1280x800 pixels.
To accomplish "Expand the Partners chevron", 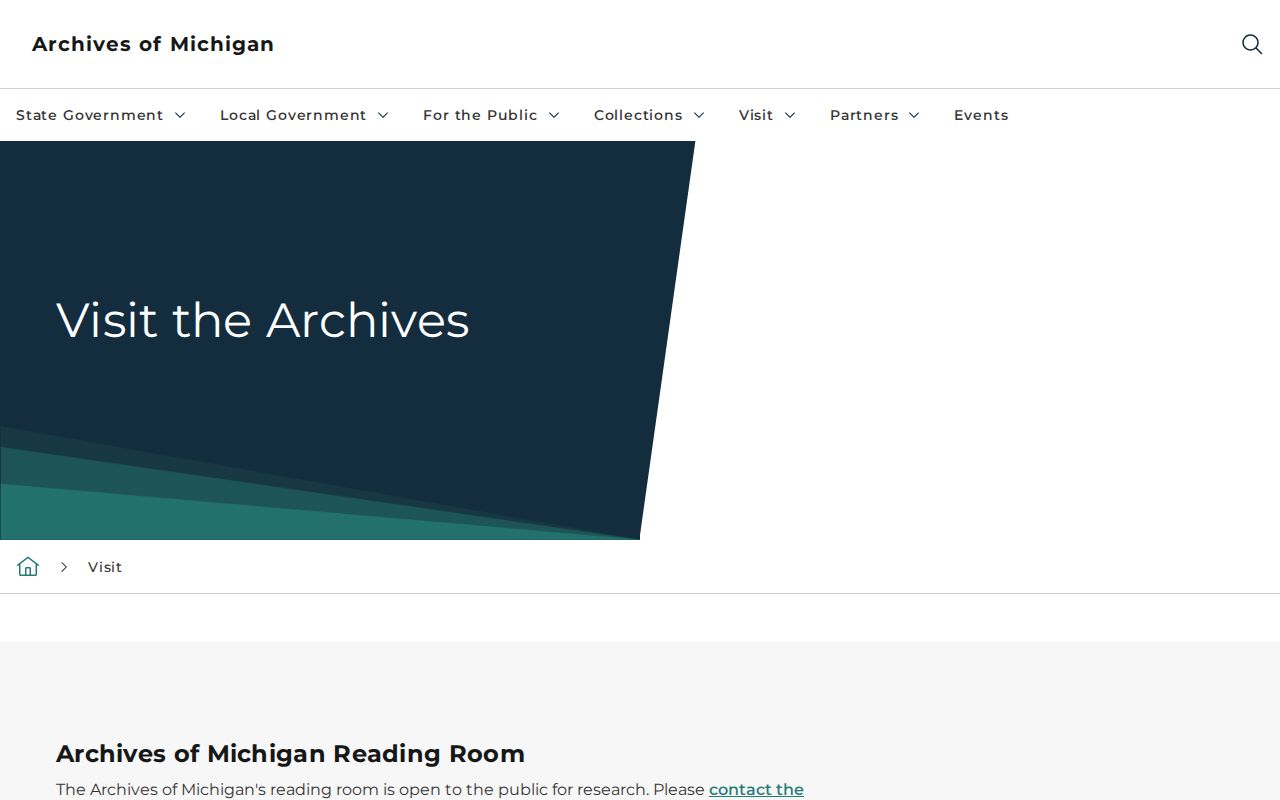I will [x=914, y=115].
